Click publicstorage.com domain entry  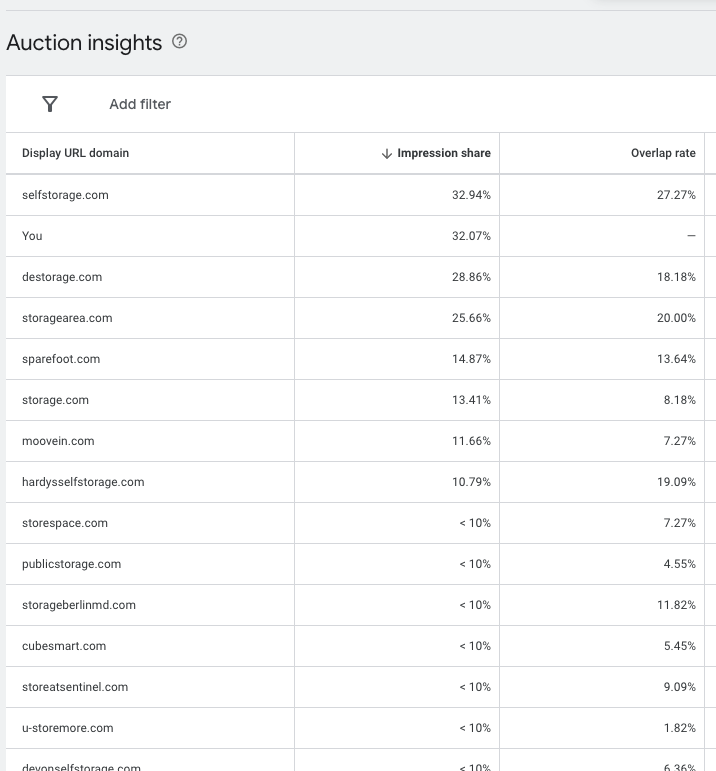[x=71, y=564]
